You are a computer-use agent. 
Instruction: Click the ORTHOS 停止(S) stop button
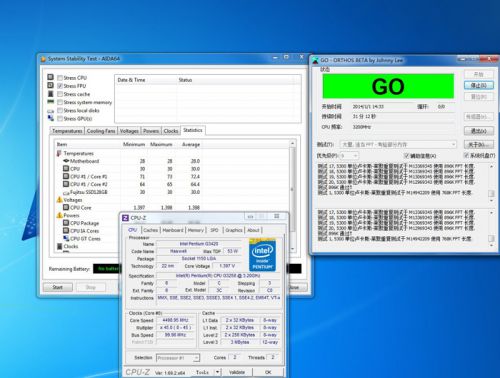(479, 85)
